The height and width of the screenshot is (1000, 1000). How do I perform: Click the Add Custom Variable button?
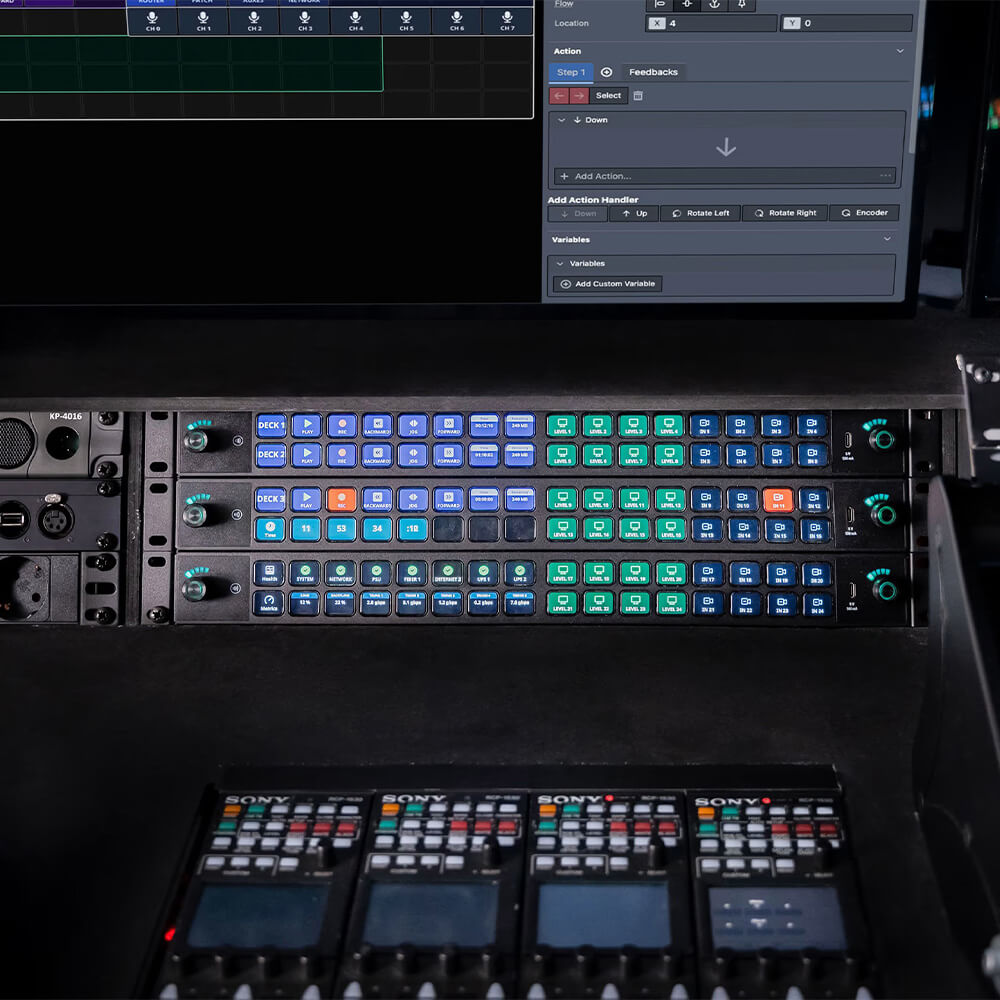[607, 284]
